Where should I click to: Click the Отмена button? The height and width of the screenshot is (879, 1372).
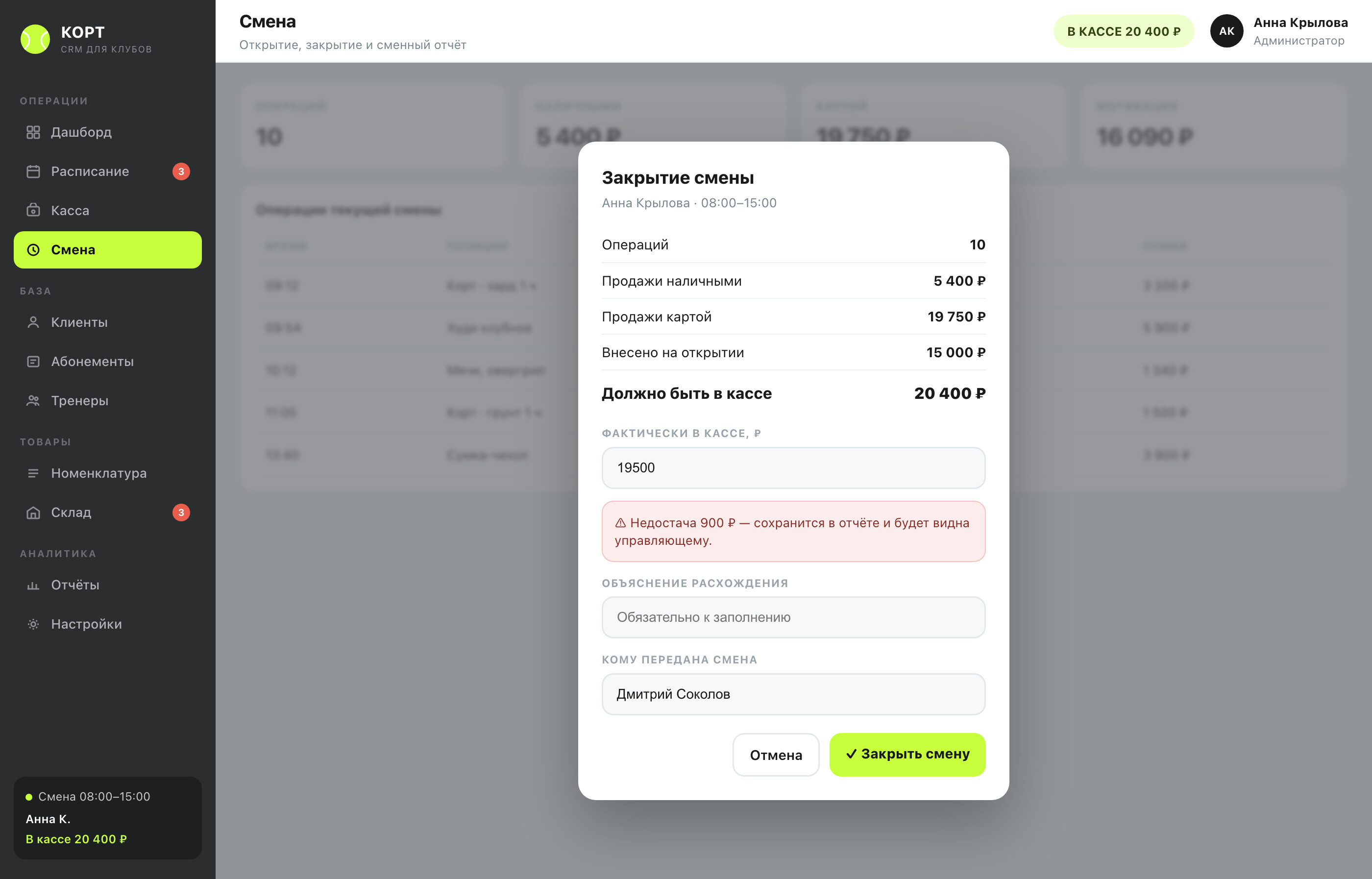(x=776, y=755)
